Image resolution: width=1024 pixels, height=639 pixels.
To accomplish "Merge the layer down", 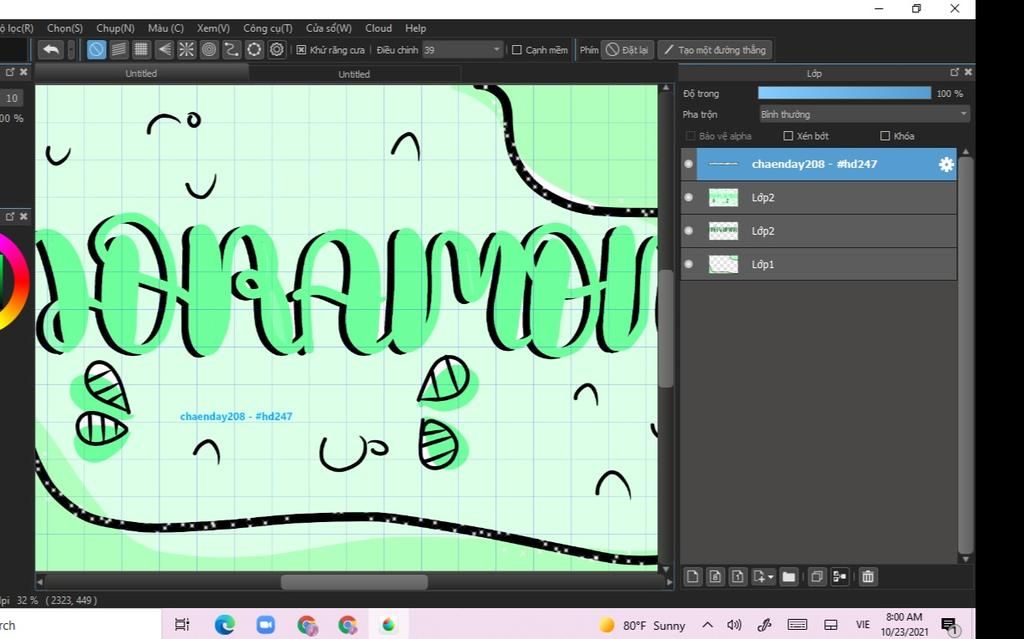I will [839, 576].
